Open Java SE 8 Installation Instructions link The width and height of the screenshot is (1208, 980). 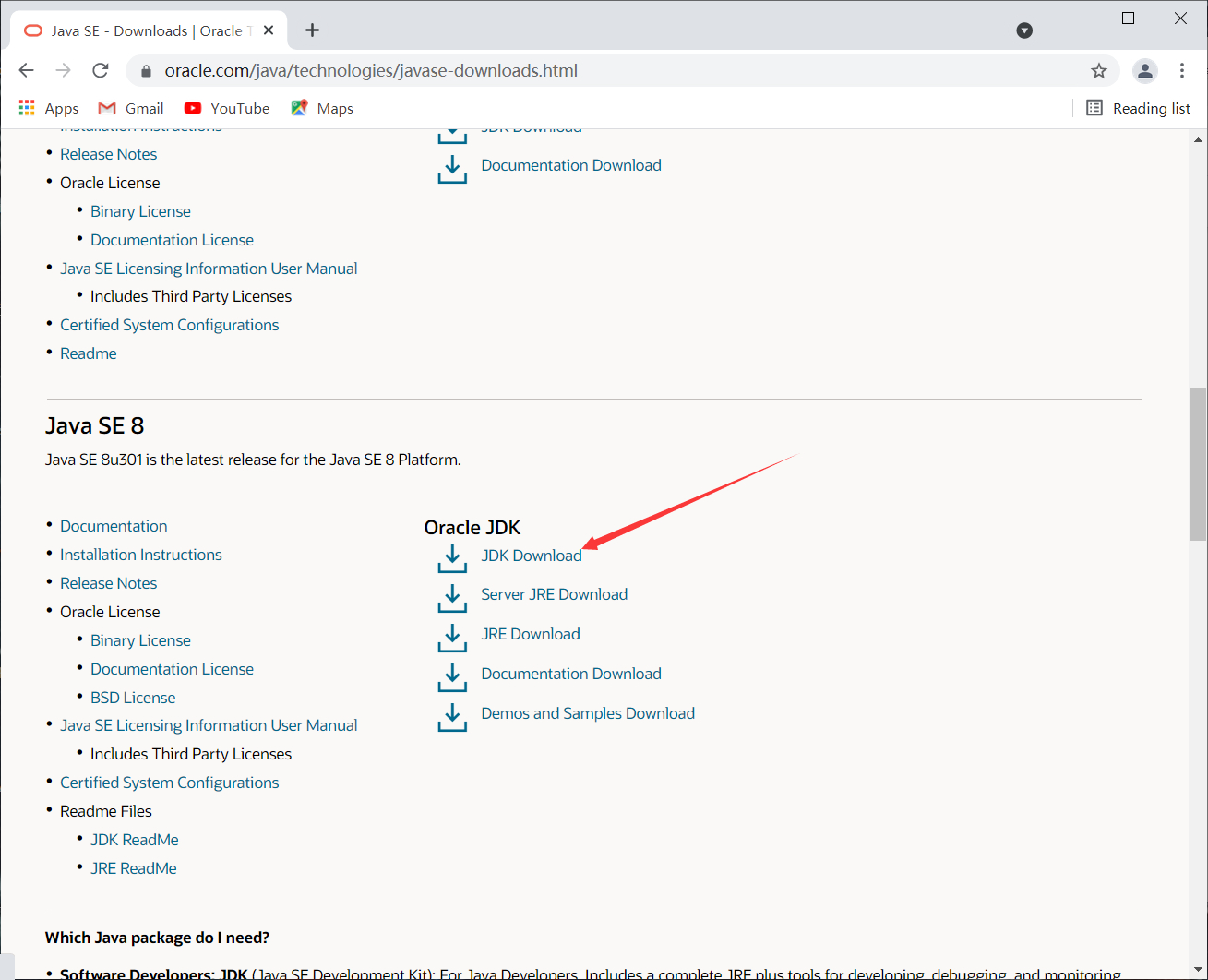141,555
